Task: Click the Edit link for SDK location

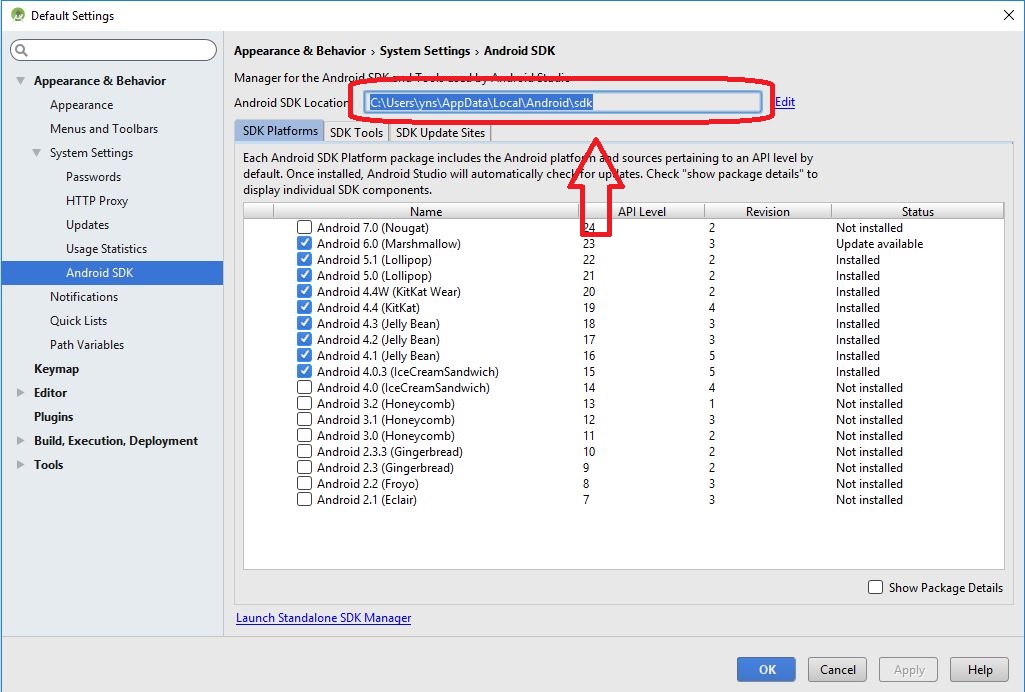Action: (785, 102)
